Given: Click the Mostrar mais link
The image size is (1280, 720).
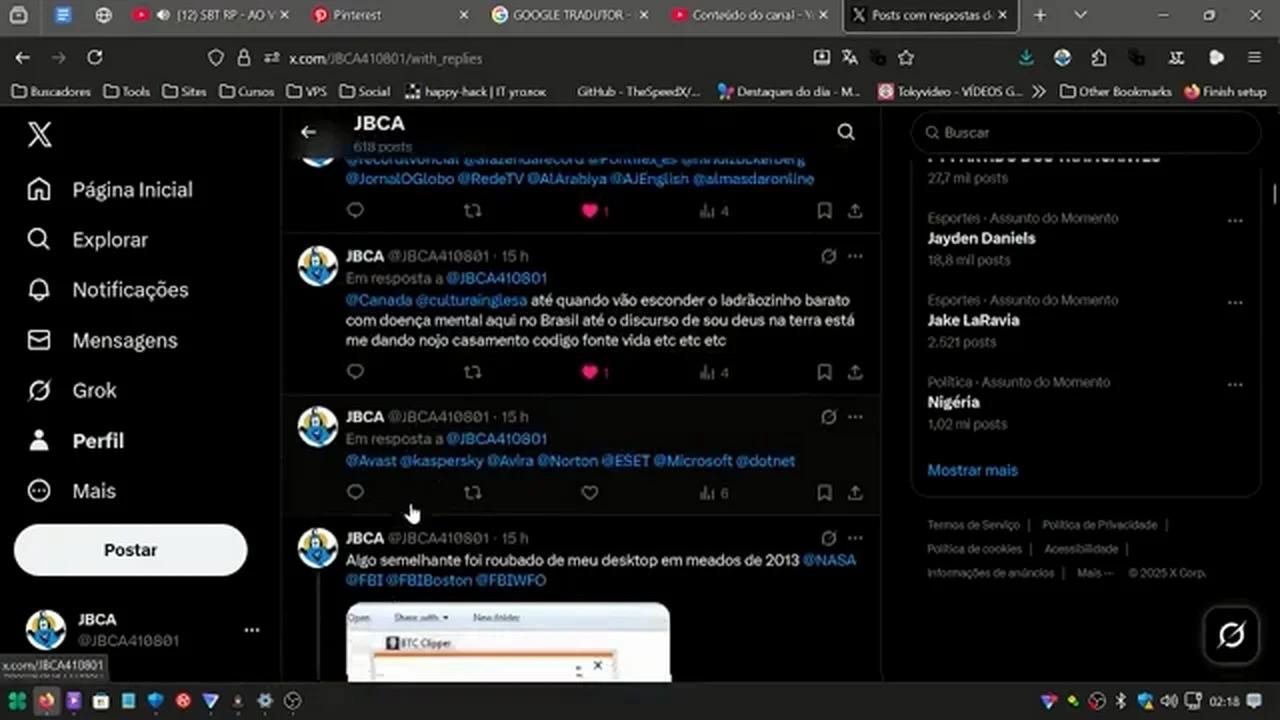Looking at the screenshot, I should point(972,470).
